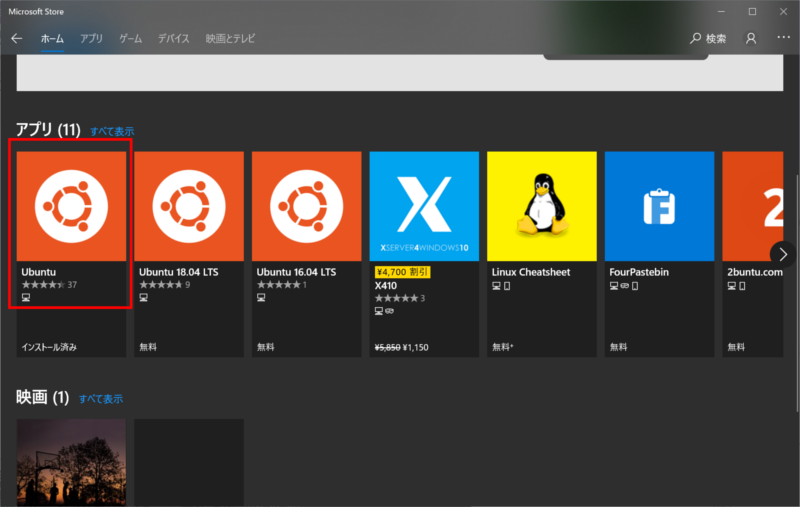Open the user account icon
This screenshot has width=800, height=507.
pyautogui.click(x=751, y=38)
